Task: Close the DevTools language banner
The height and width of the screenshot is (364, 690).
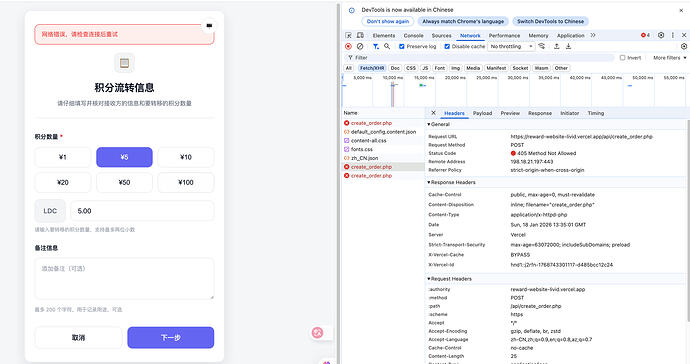Action: (681, 10)
